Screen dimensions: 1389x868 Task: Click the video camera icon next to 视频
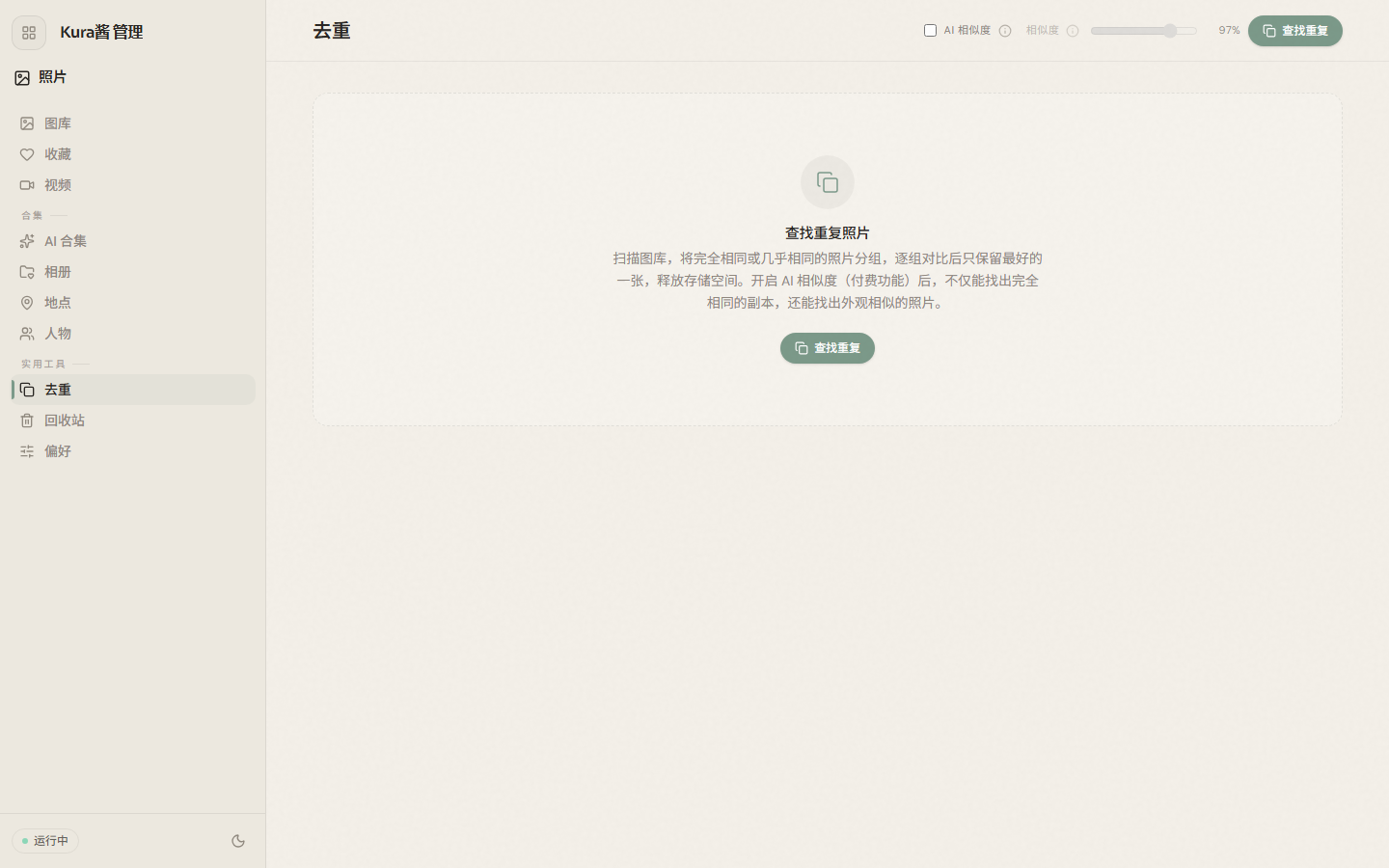(x=27, y=185)
